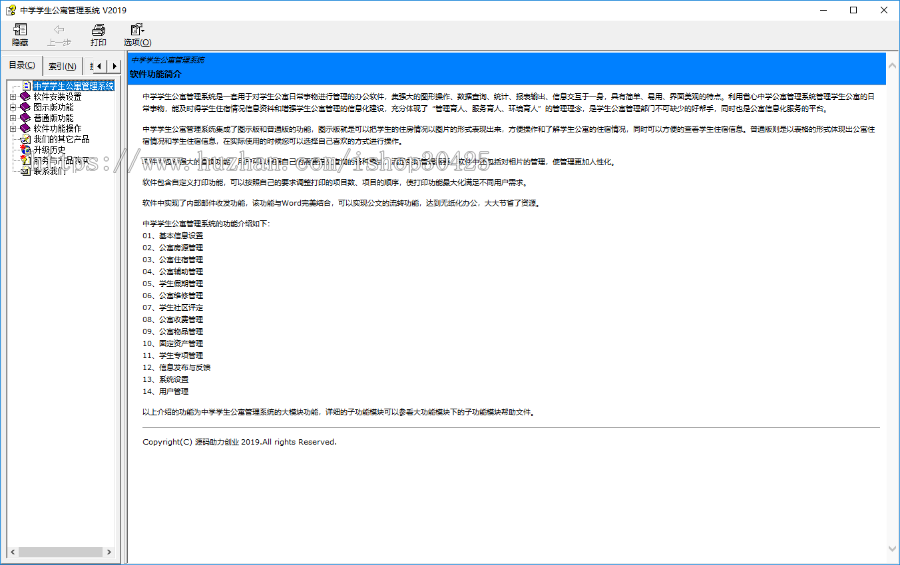Click the app icon in the title bar
The width and height of the screenshot is (900, 565).
11,10
